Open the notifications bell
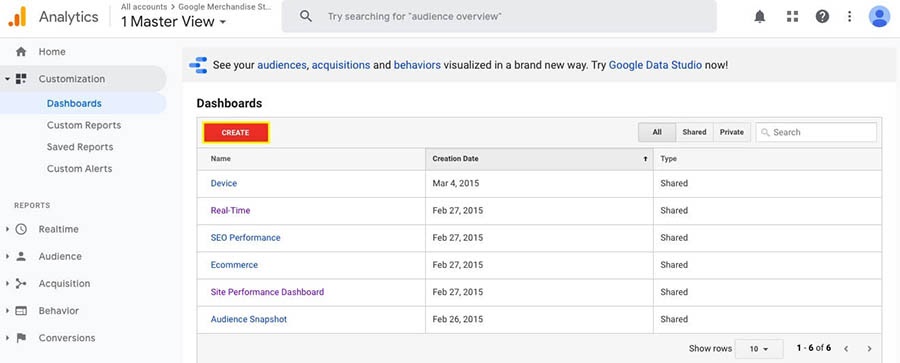This screenshot has width=900, height=363. point(759,17)
